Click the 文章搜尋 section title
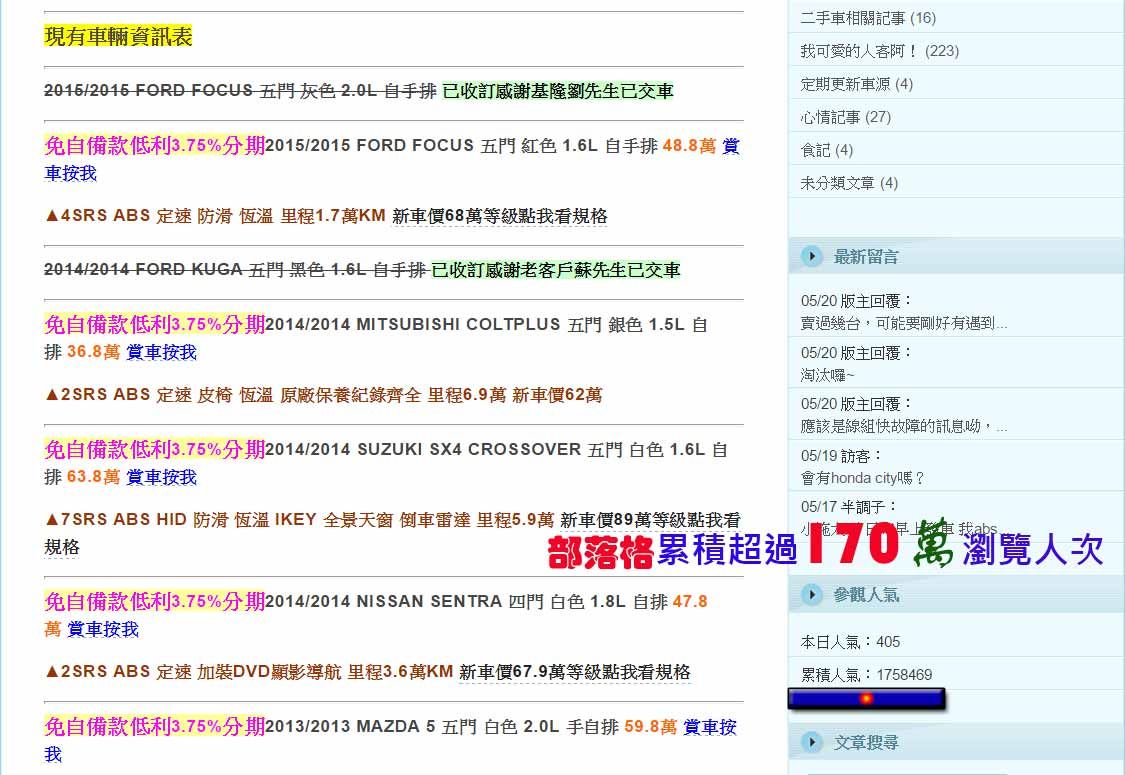1125x775 pixels. [866, 742]
